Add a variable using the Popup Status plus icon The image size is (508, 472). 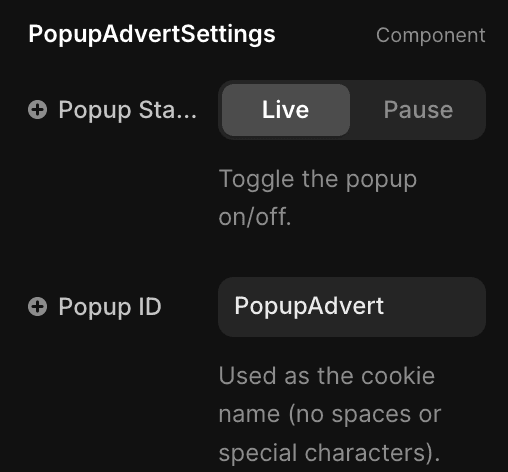[37, 110]
